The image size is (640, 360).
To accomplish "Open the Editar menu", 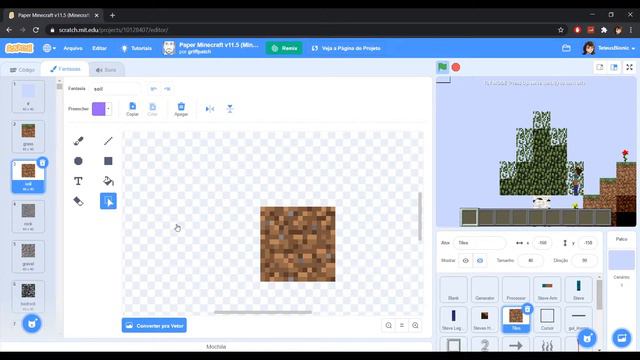I will pyautogui.click(x=99, y=48).
